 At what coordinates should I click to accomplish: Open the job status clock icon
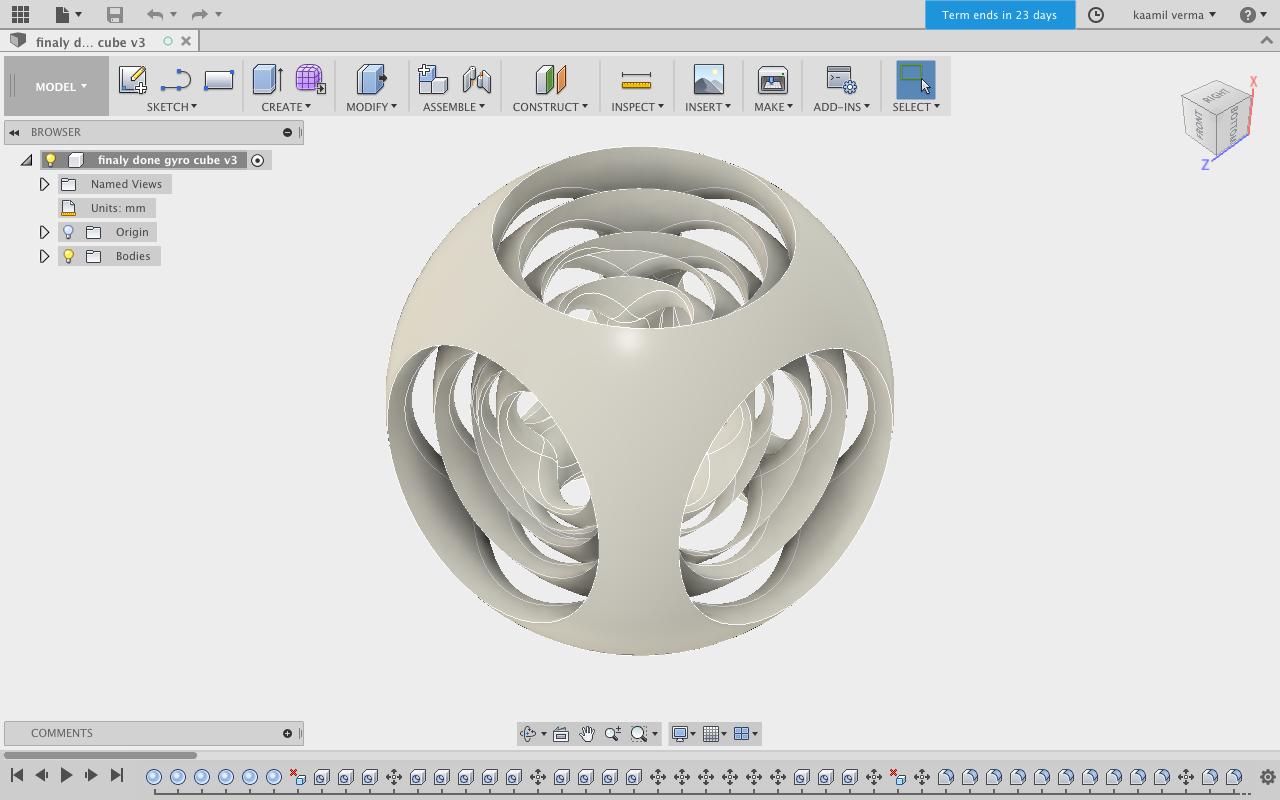(x=1096, y=15)
